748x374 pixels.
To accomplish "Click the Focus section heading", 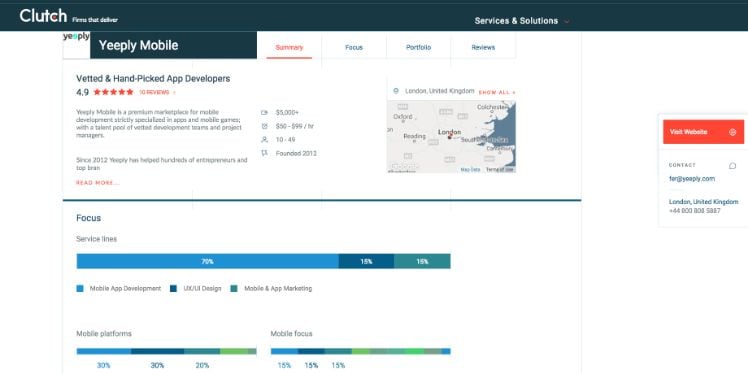I will click(89, 218).
